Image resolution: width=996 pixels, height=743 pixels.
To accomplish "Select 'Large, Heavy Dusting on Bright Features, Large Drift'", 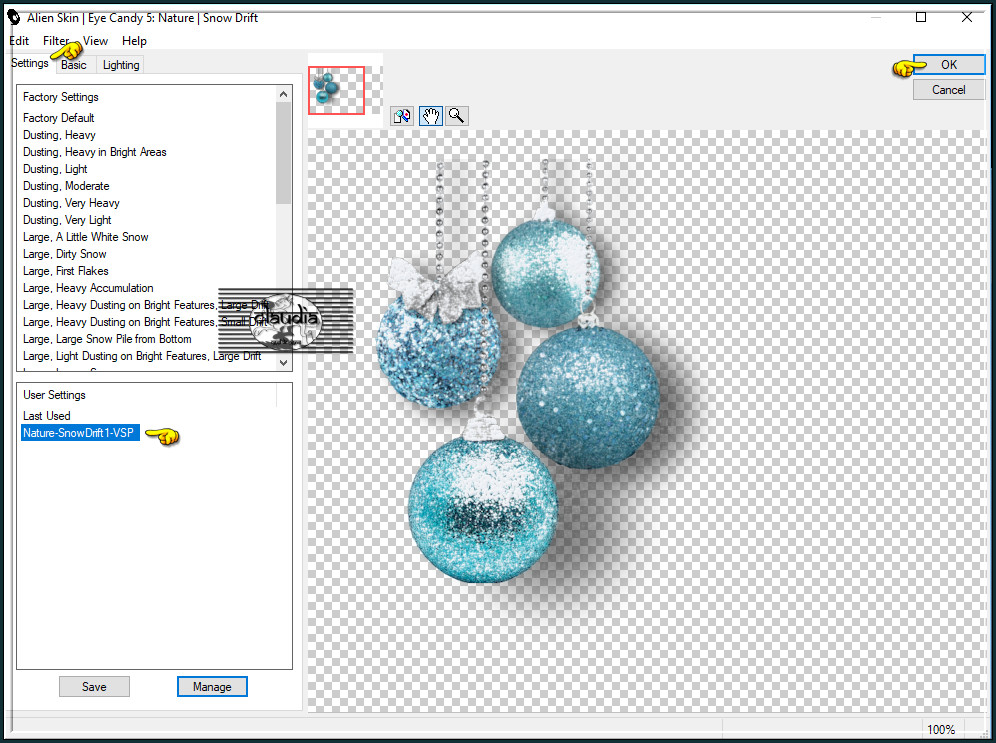I will [x=145, y=305].
